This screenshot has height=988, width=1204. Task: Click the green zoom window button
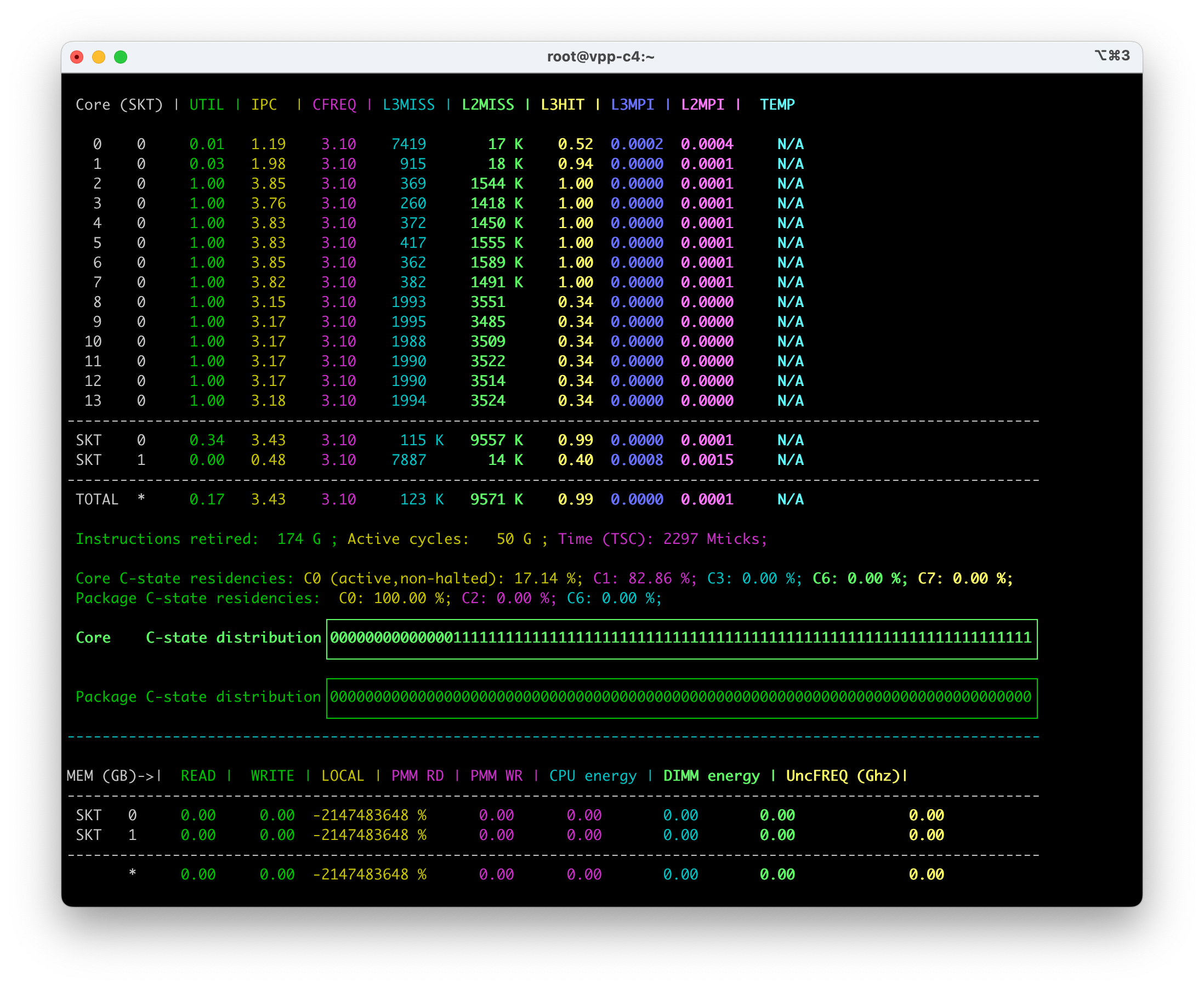click(x=121, y=57)
